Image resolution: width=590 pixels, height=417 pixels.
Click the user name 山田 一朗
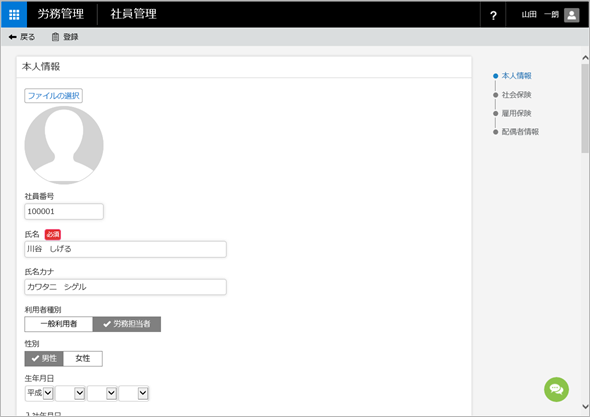(540, 15)
